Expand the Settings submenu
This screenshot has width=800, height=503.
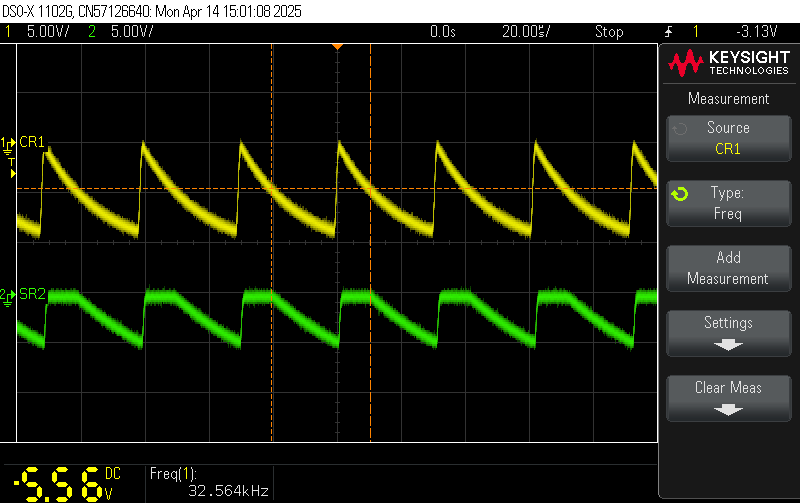coord(728,332)
